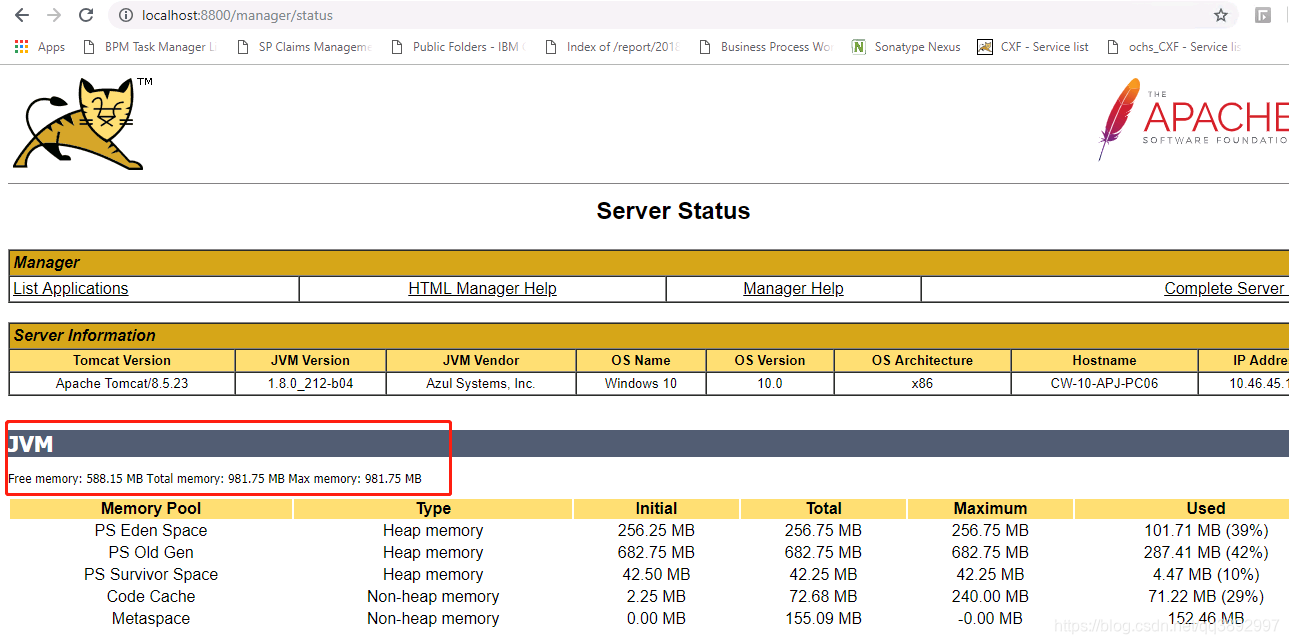The height and width of the screenshot is (644, 1289).
Task: Click the HTML Manager Help link
Action: [482, 288]
